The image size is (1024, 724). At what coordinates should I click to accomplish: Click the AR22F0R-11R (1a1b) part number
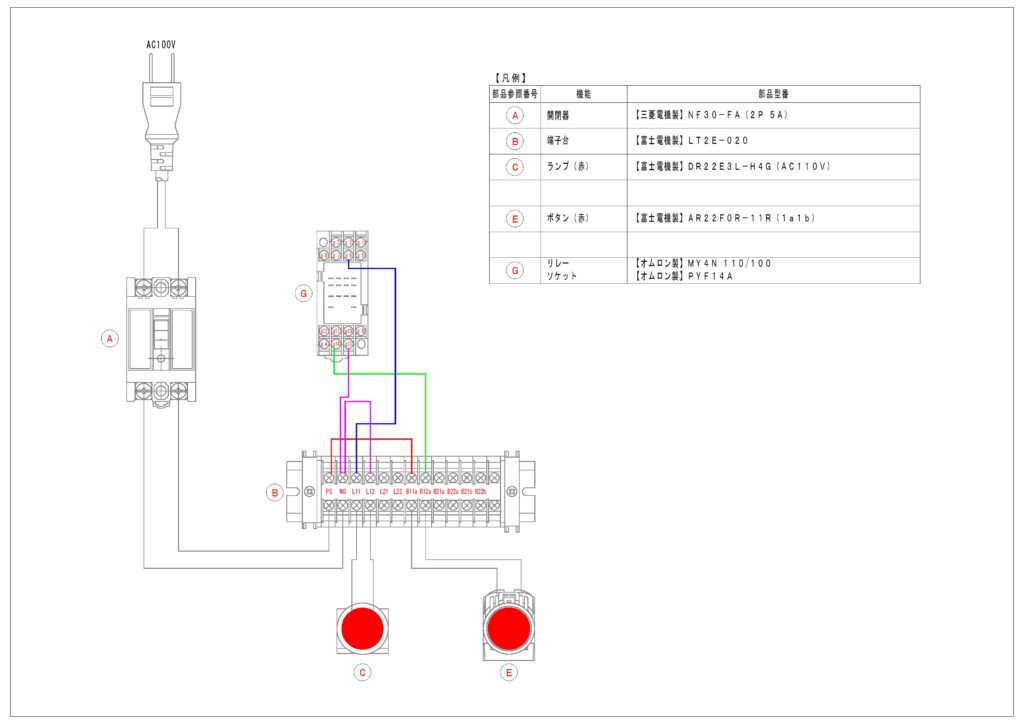point(752,218)
